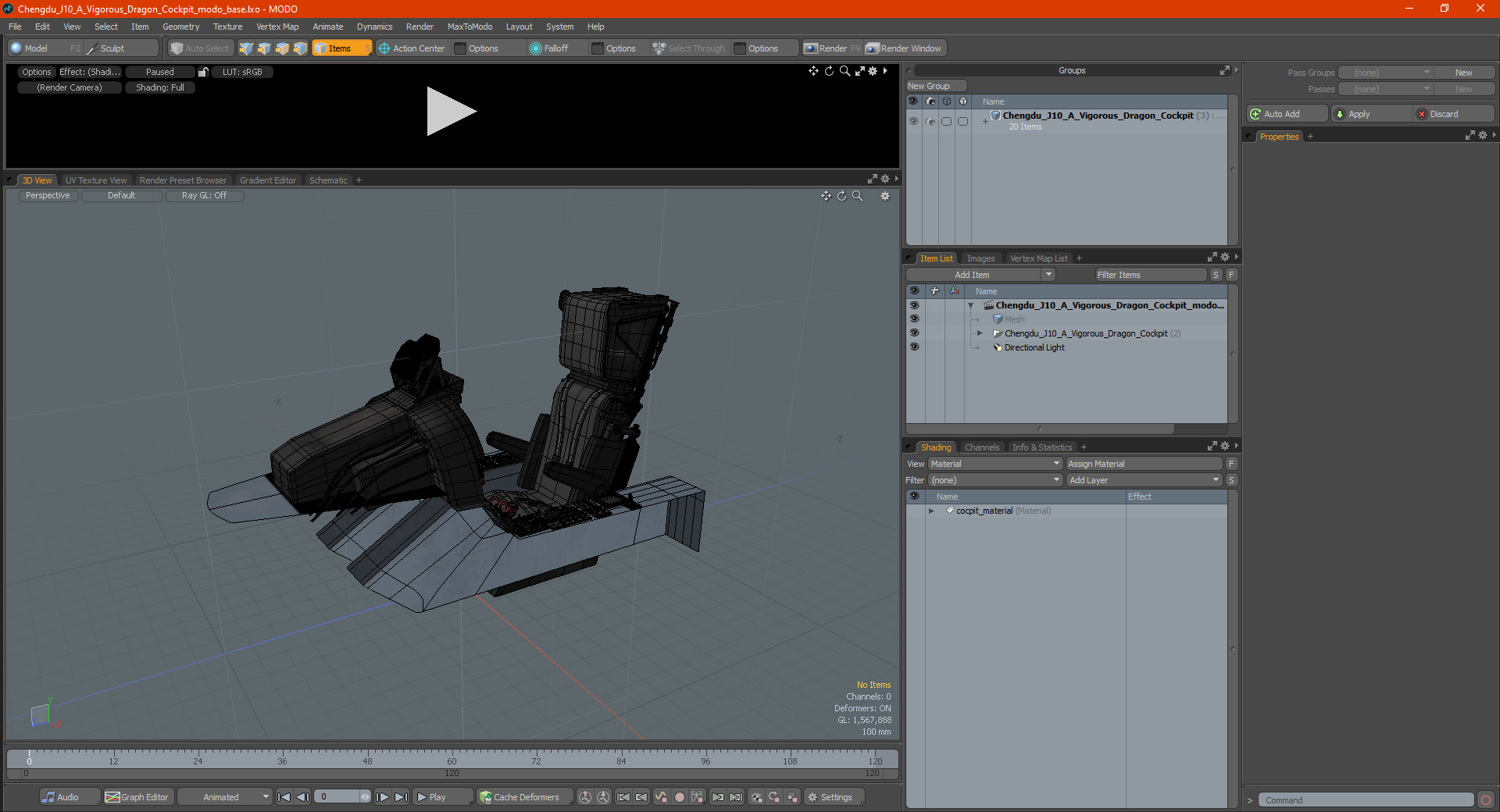
Task: Go to last frame button
Action: [x=401, y=797]
